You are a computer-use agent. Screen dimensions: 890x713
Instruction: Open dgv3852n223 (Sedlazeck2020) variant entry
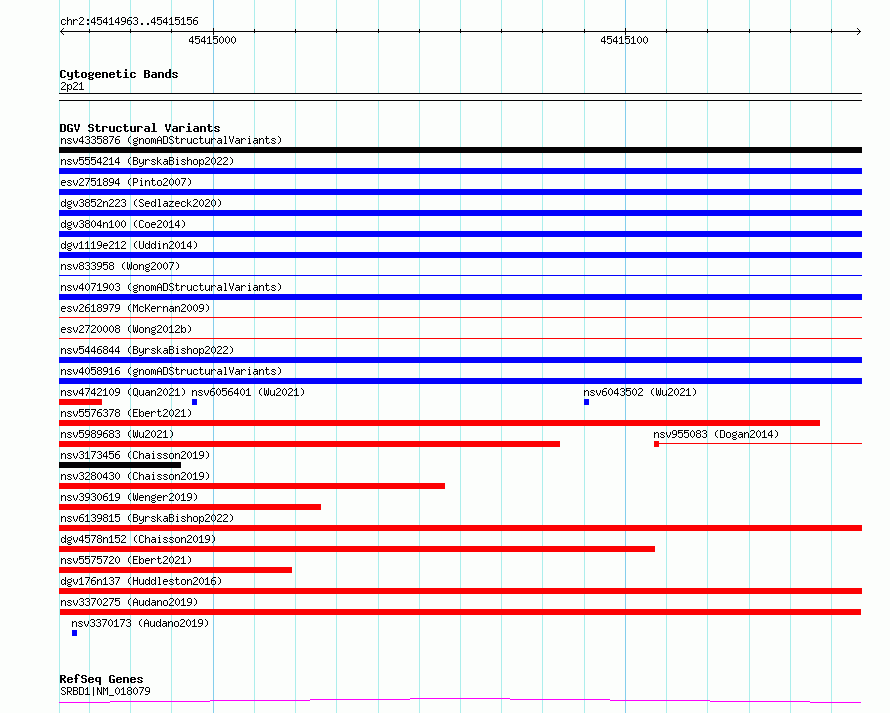click(x=141, y=203)
